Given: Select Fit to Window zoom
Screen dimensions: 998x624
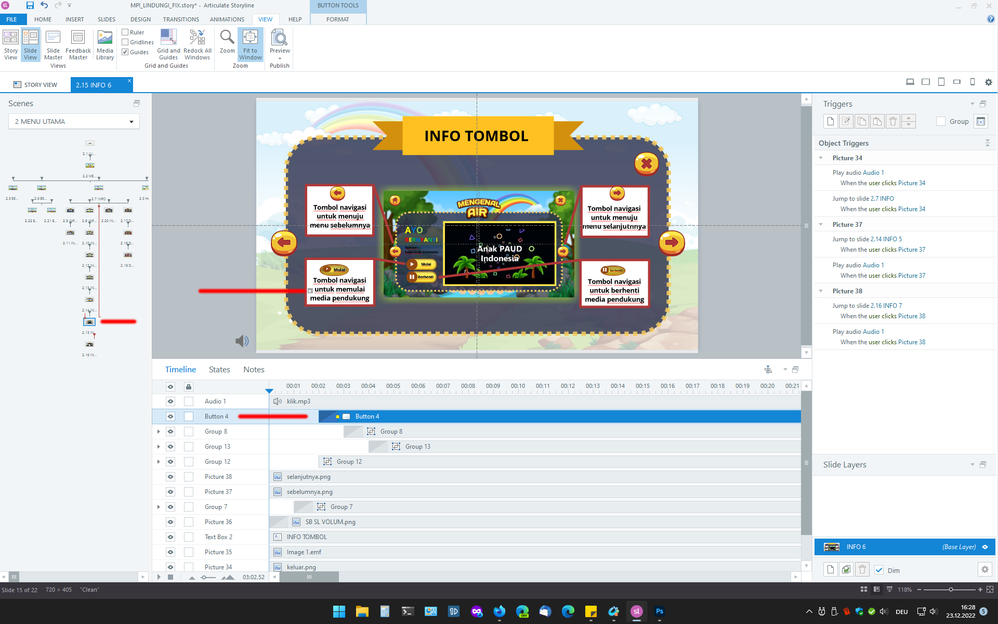Looking at the screenshot, I should (x=250, y=45).
